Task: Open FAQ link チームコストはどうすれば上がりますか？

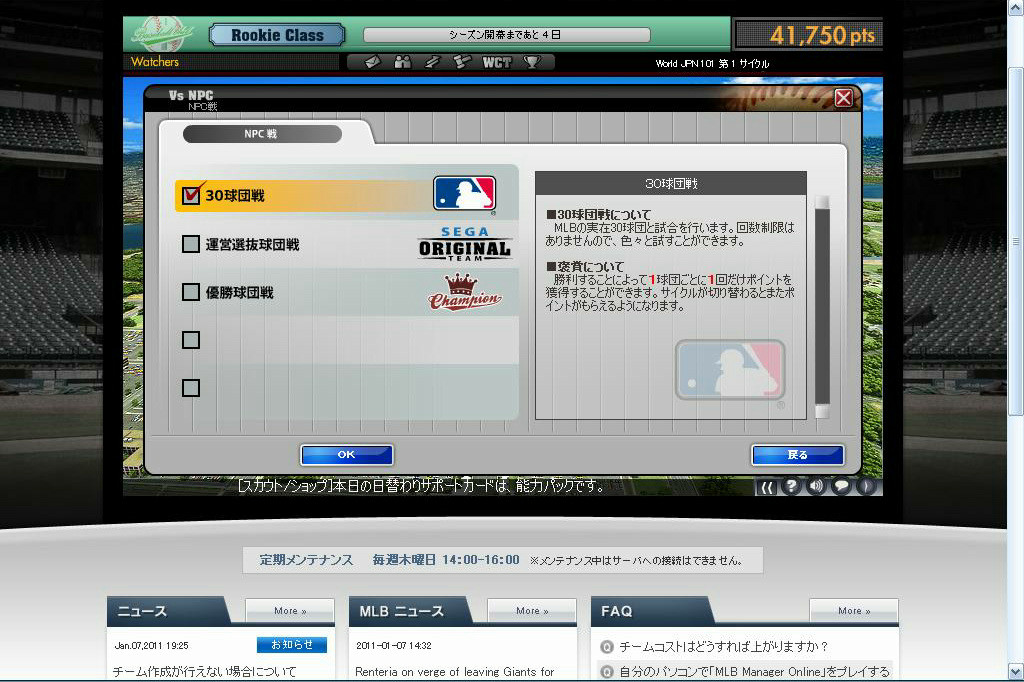Action: point(724,646)
